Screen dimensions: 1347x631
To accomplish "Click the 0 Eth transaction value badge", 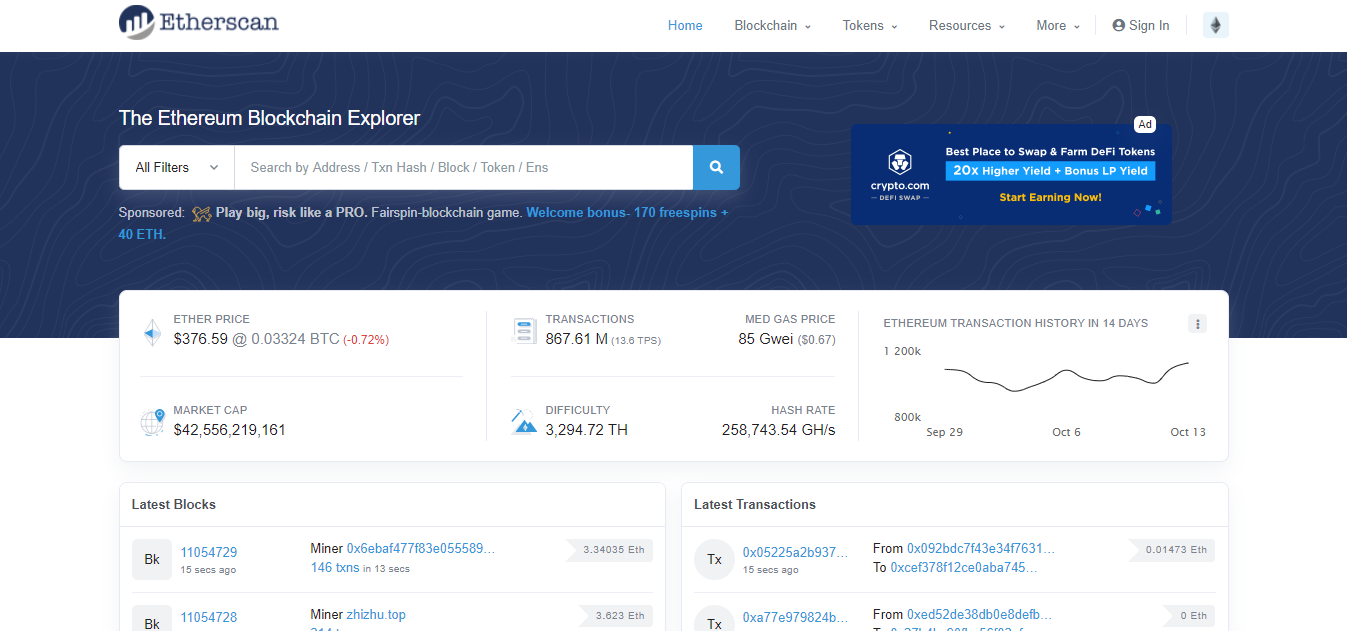I will (x=1190, y=615).
